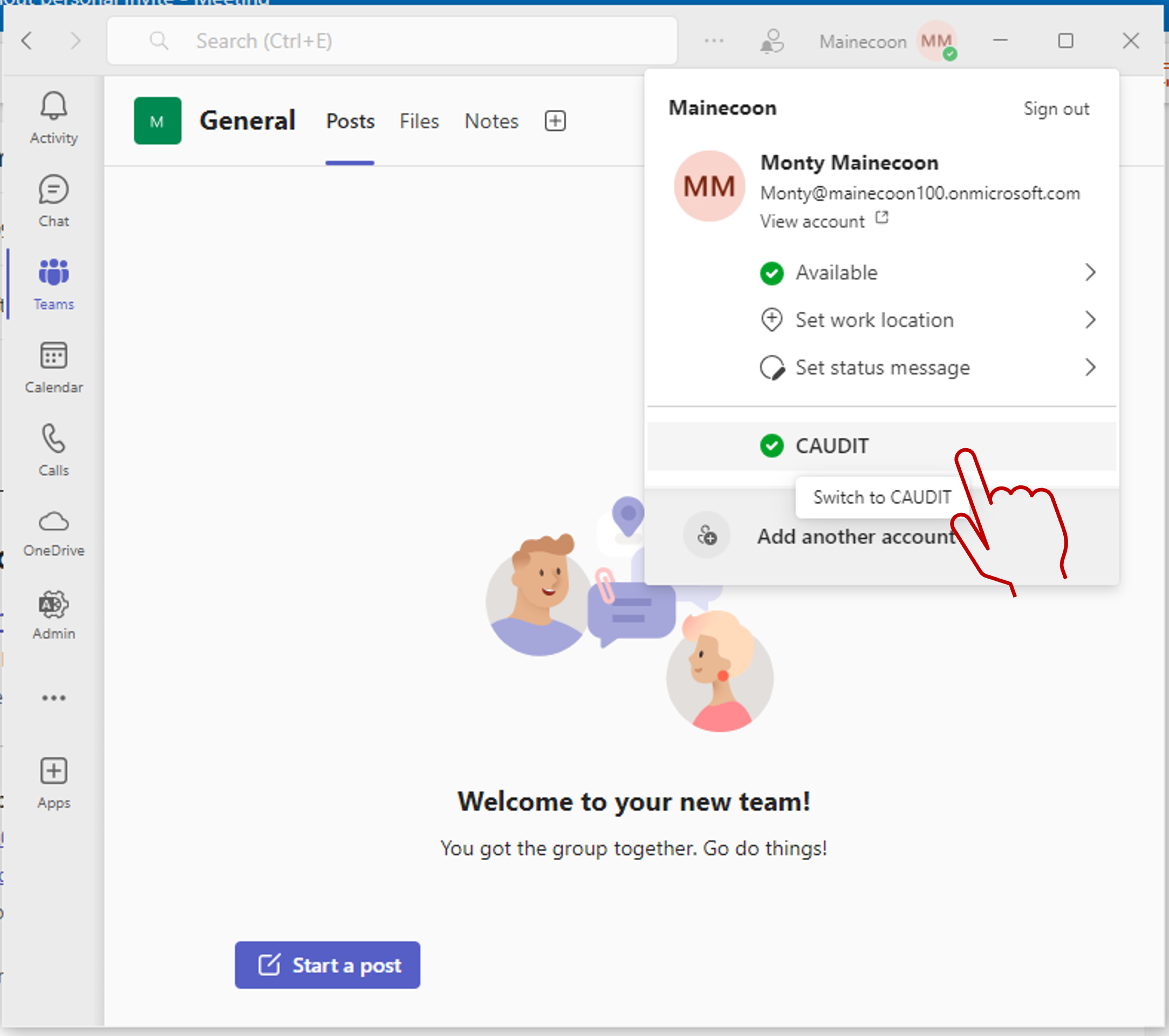Click the green Available status checkmark
This screenshot has height=1036, width=1169.
[771, 273]
